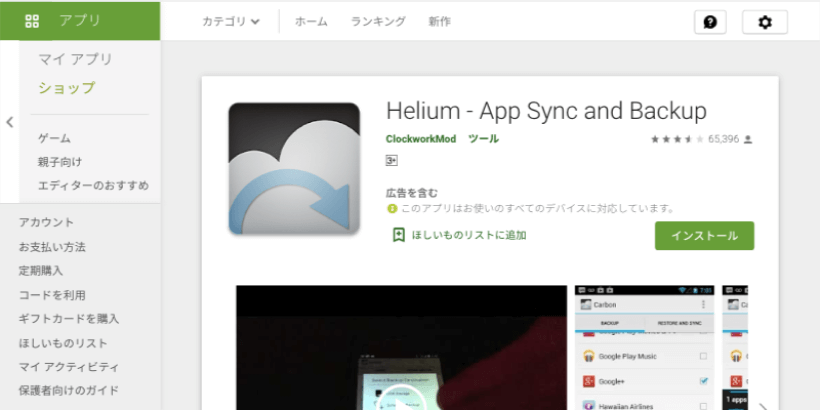Click the 広告を含む label
The image size is (820, 410).
pyautogui.click(x=412, y=193)
